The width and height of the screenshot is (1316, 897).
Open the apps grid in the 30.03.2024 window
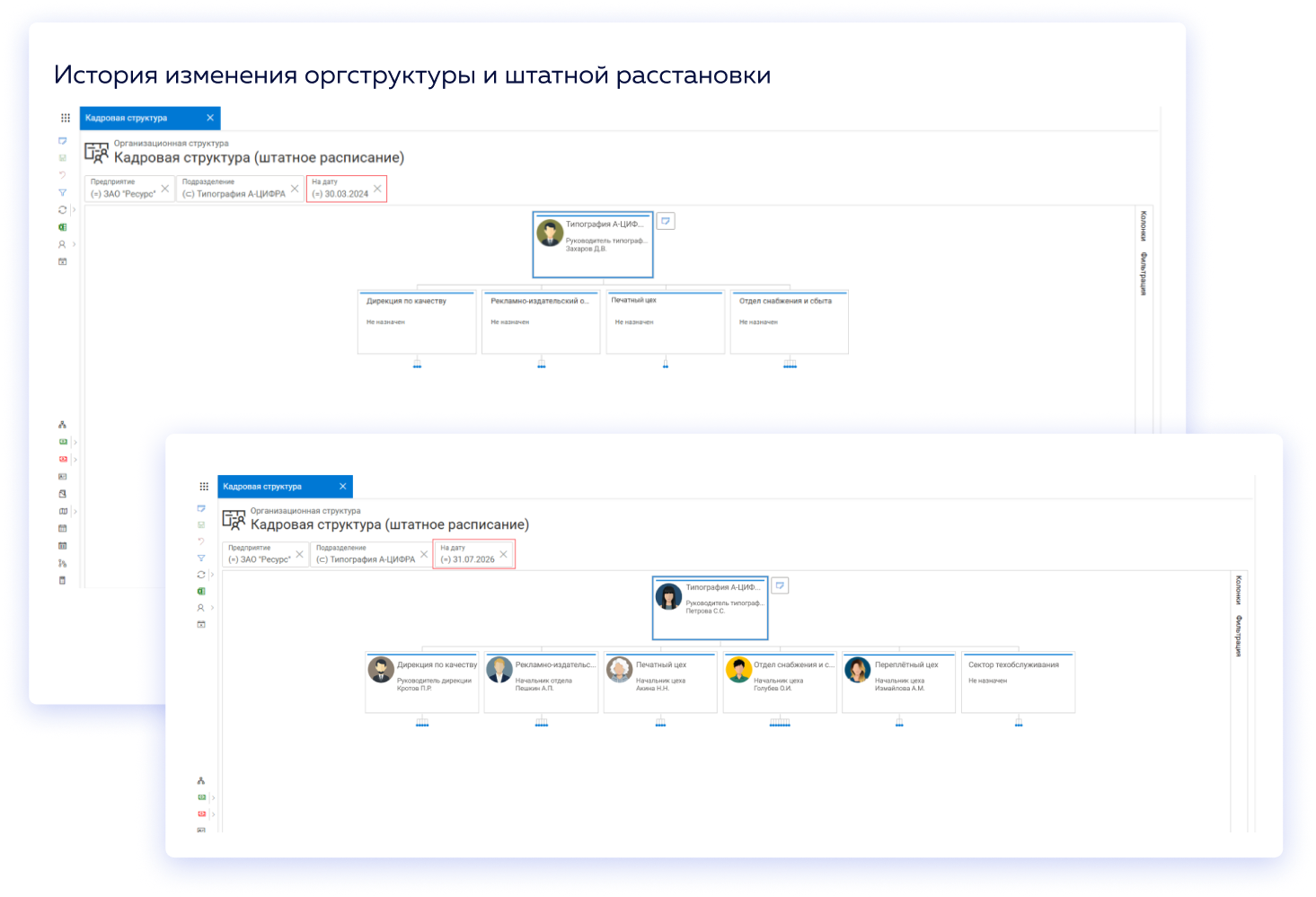point(66,118)
